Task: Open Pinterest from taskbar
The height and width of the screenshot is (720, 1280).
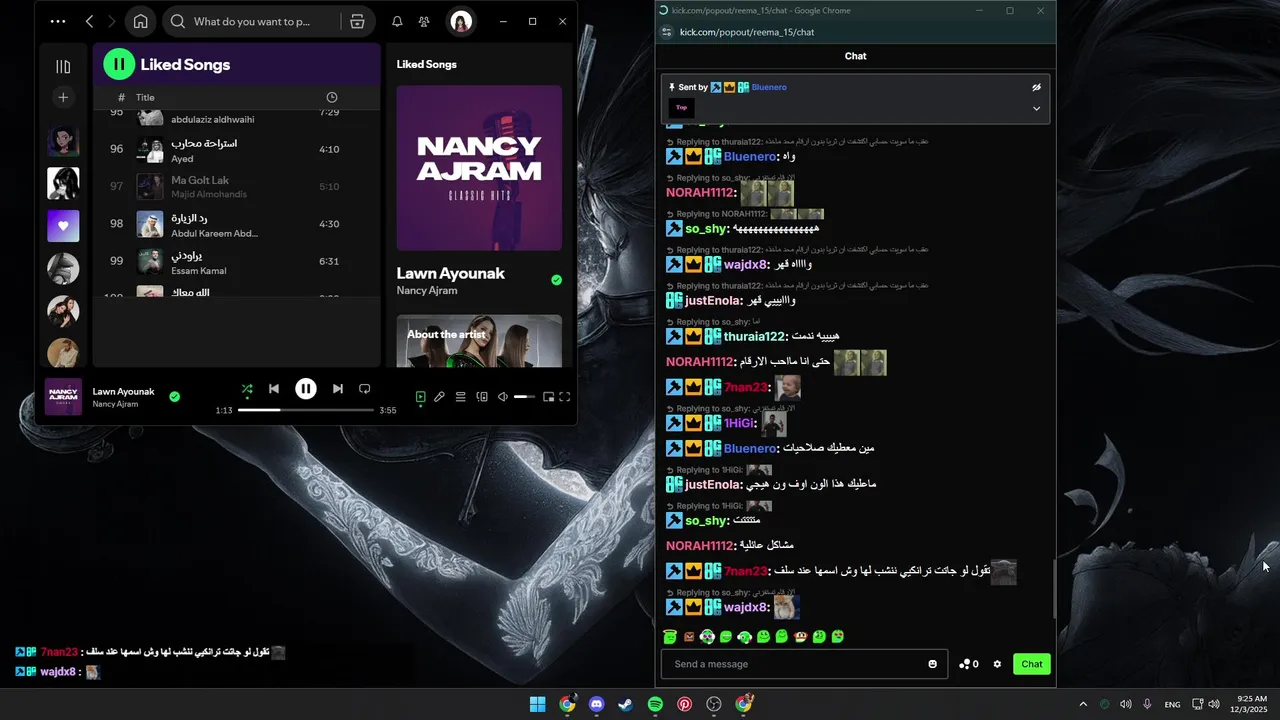Action: tap(684, 704)
